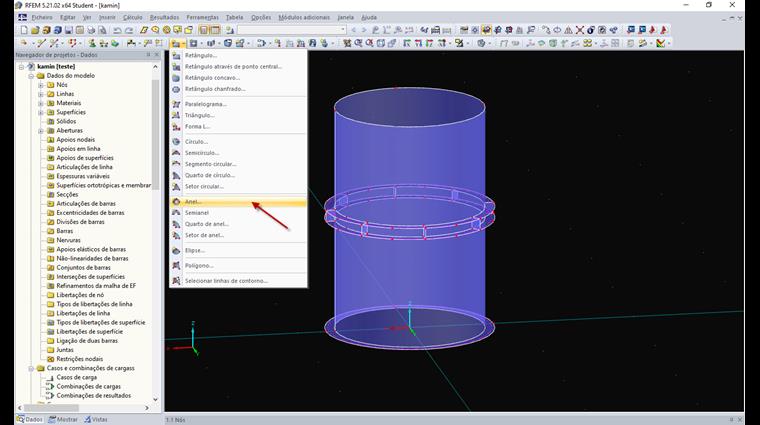The width and height of the screenshot is (760, 425).
Task: Choose Retângulo através de ponto central...
Action: [x=238, y=66]
